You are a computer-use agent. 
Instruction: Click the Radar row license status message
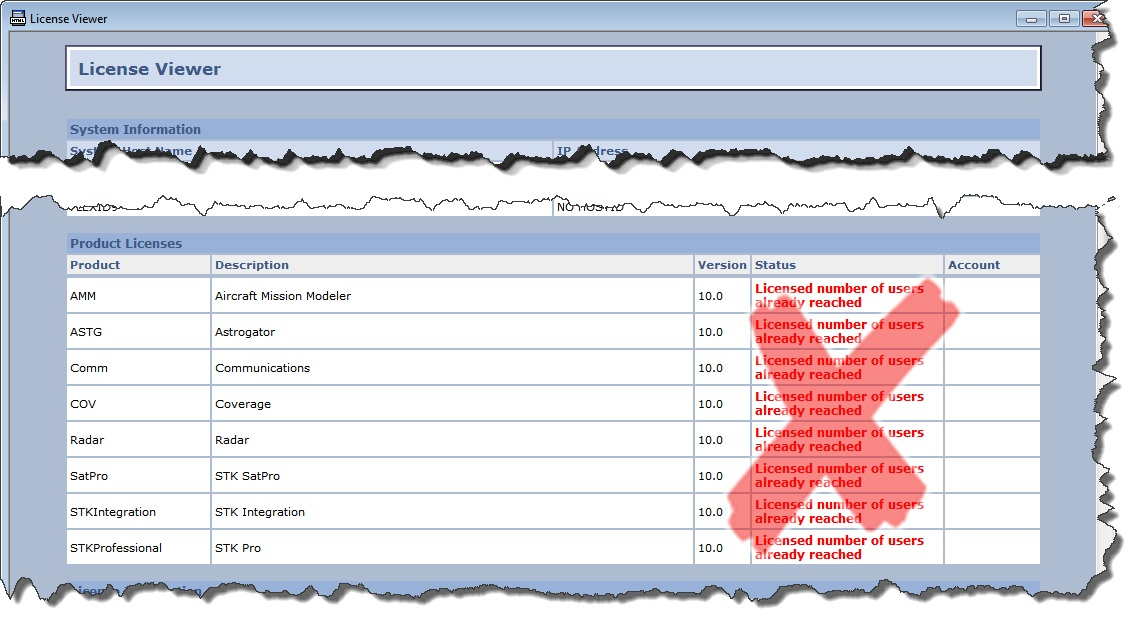click(x=839, y=439)
